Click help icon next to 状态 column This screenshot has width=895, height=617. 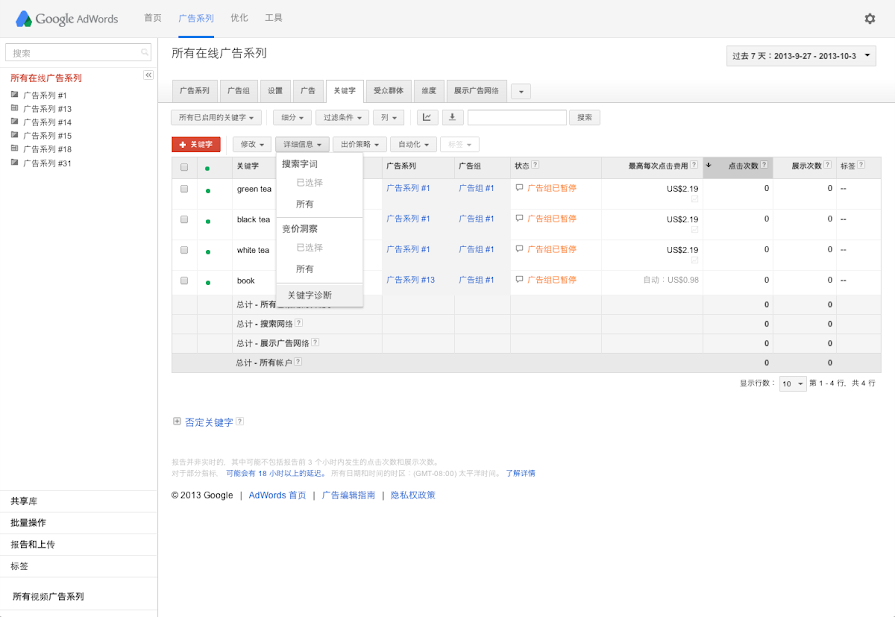click(x=535, y=165)
